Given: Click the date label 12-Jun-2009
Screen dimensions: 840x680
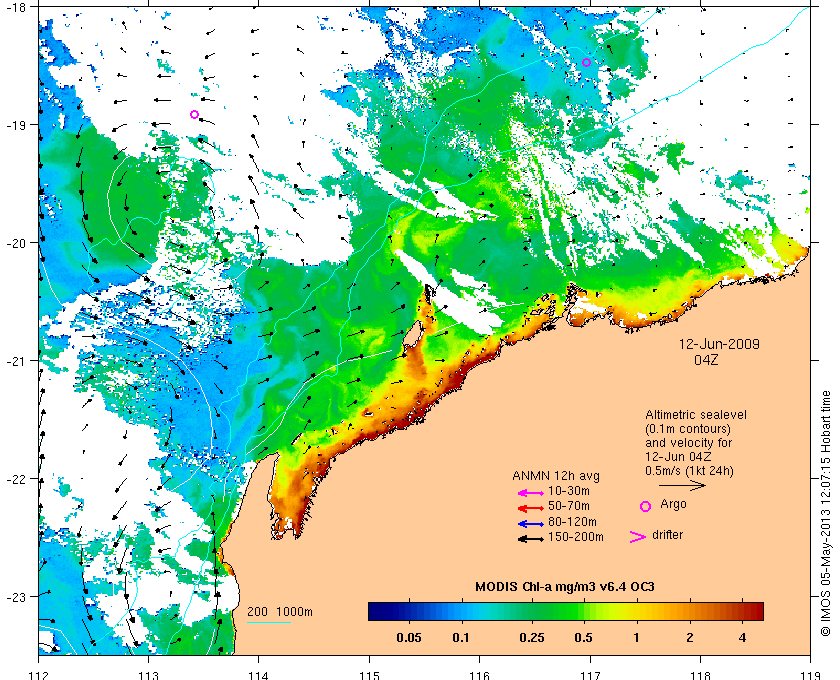Looking at the screenshot, I should [x=719, y=344].
